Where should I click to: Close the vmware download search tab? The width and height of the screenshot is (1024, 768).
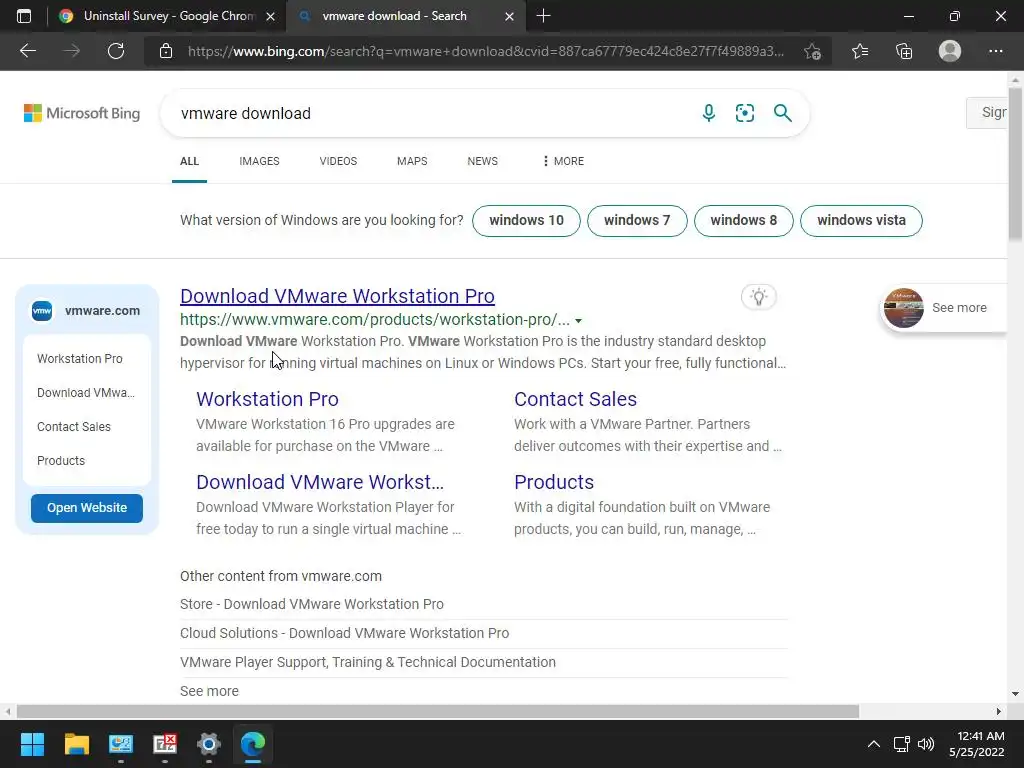coord(509,16)
